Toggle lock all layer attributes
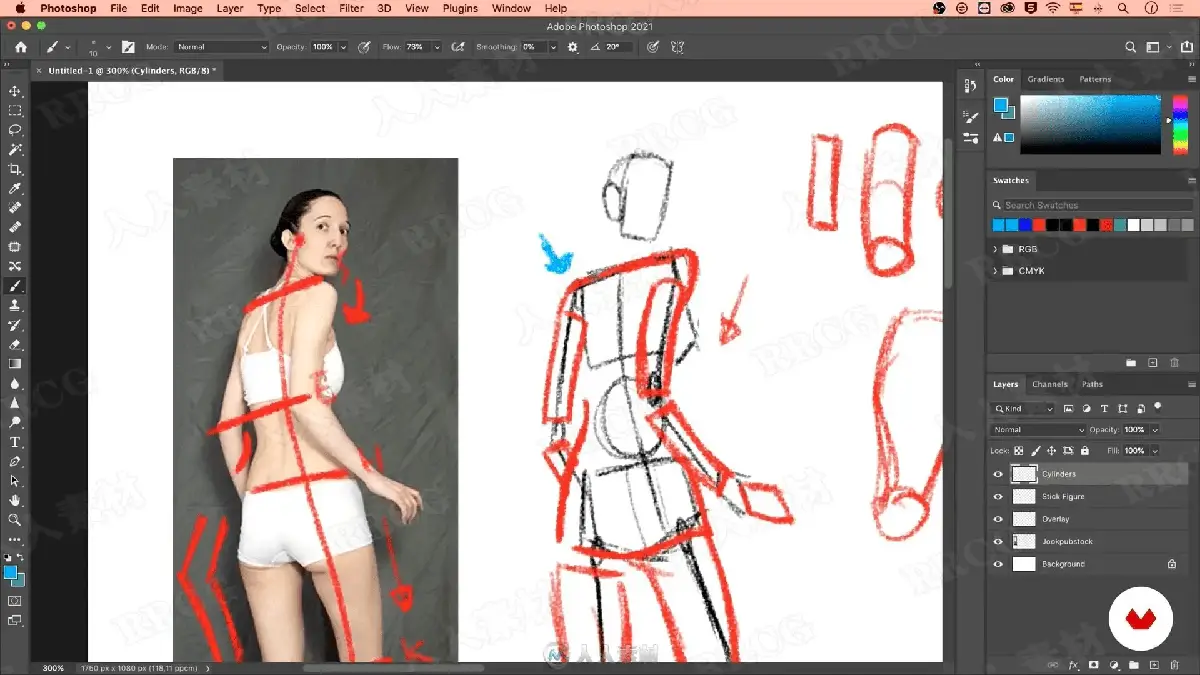Image resolution: width=1200 pixels, height=675 pixels. tap(1087, 451)
